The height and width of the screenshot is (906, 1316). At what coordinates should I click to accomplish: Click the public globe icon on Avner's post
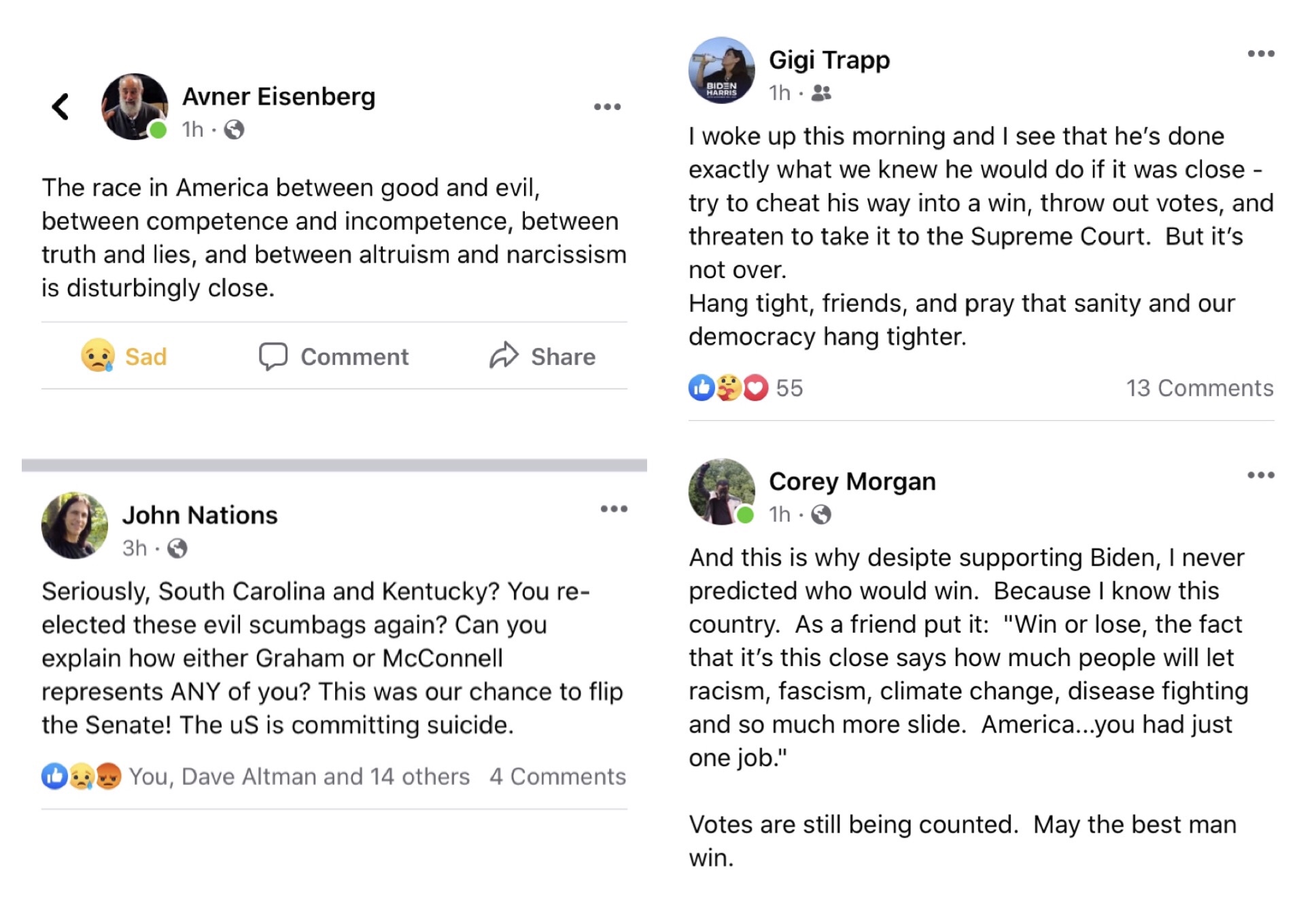coord(234,129)
